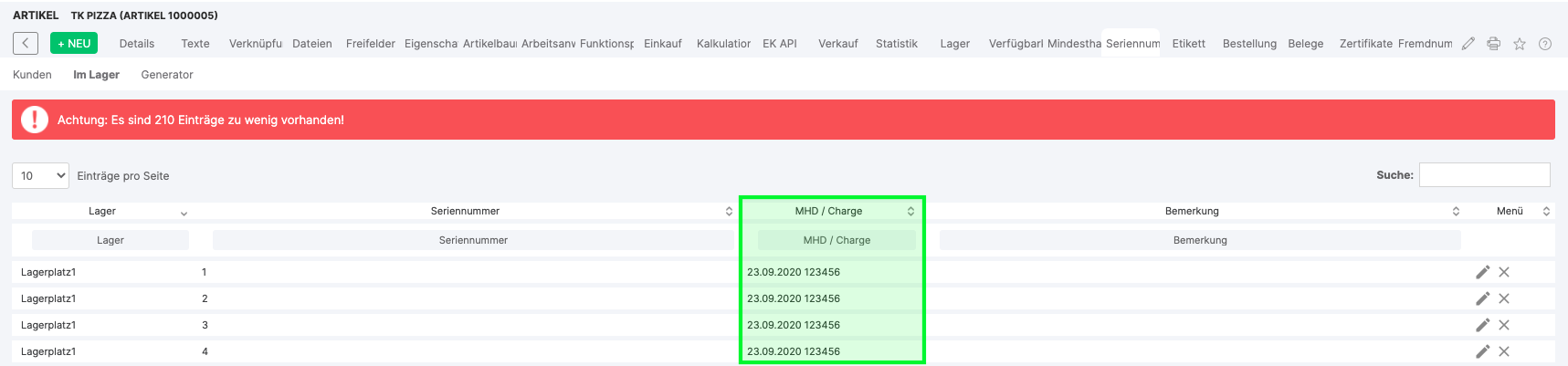Screen dimensions: 1568x366
Task: Switch to the Statistik tab
Action: pos(896,44)
